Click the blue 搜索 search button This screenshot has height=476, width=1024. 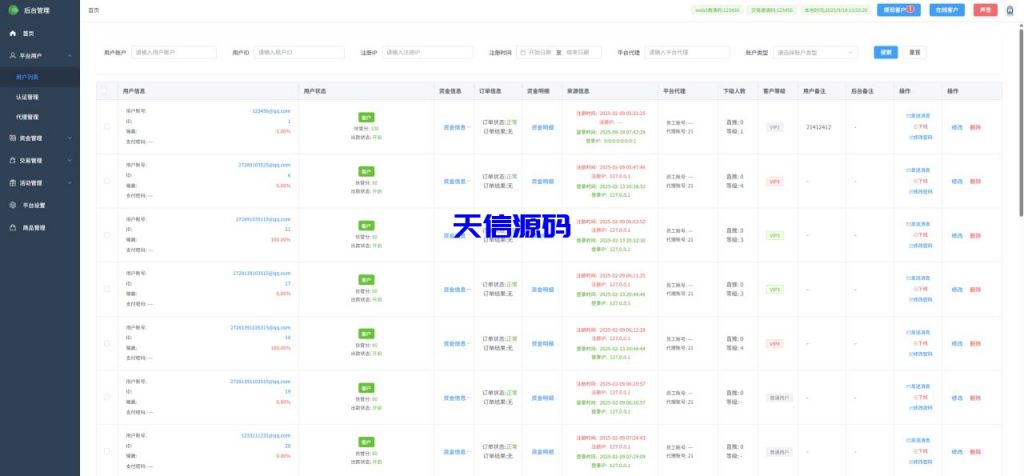point(885,52)
